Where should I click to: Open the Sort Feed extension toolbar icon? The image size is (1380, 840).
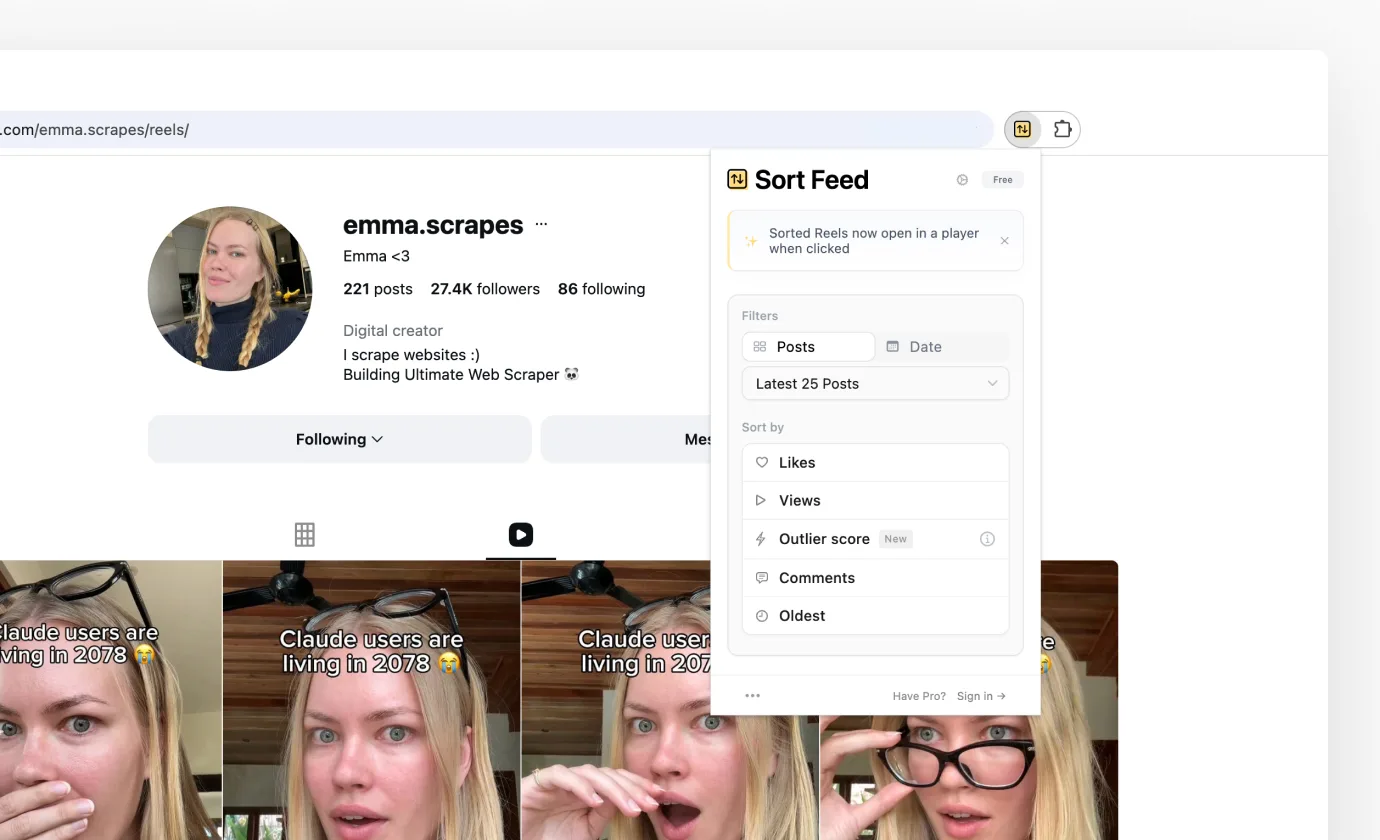click(1022, 129)
